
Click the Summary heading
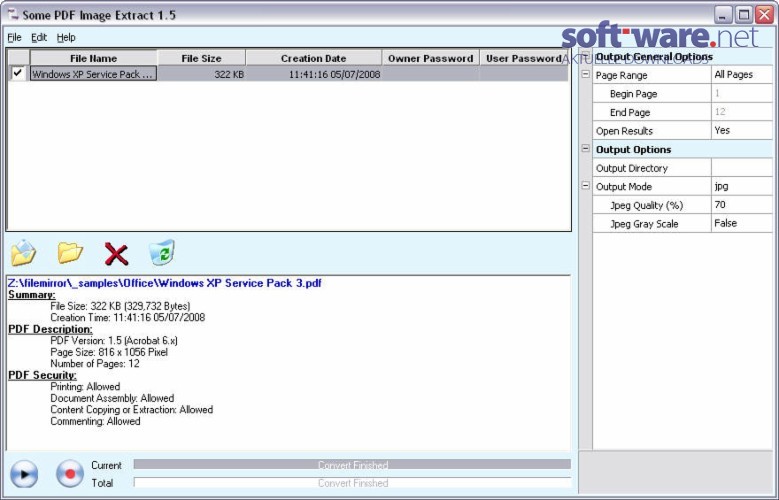32,295
